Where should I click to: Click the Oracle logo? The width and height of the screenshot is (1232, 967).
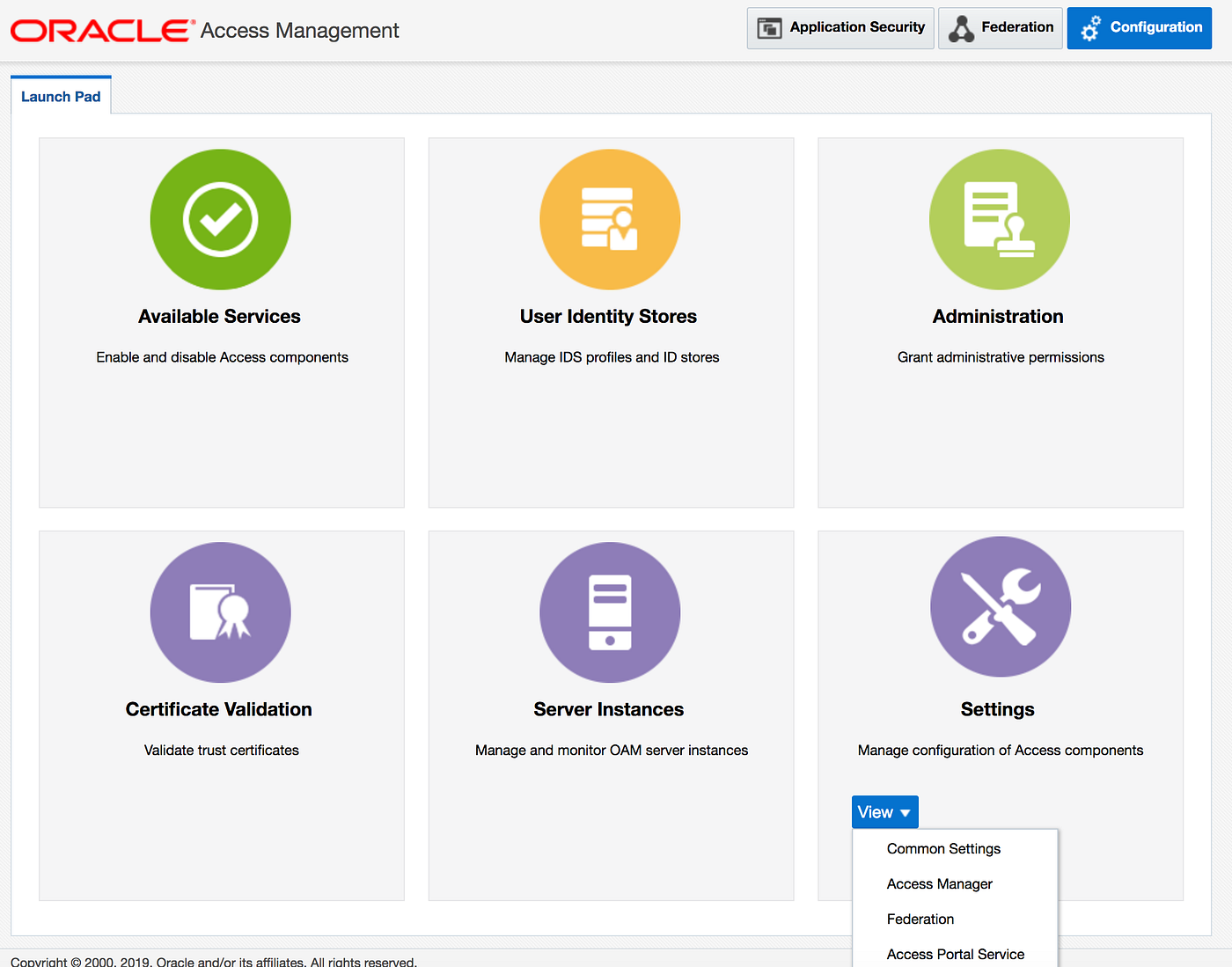click(103, 31)
